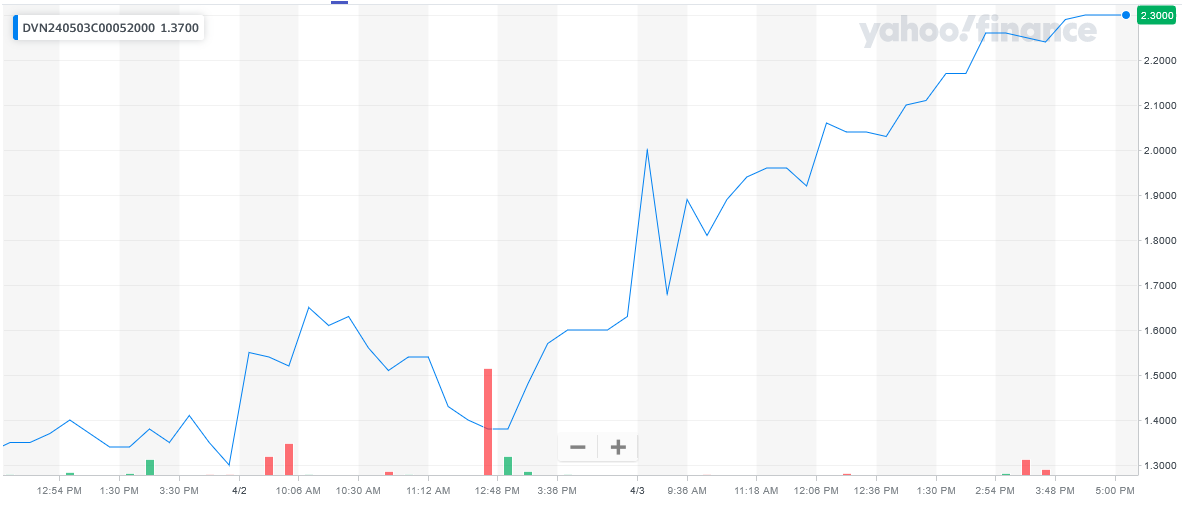
Task: Click the 10:06 AM time axis label
Action: (298, 491)
